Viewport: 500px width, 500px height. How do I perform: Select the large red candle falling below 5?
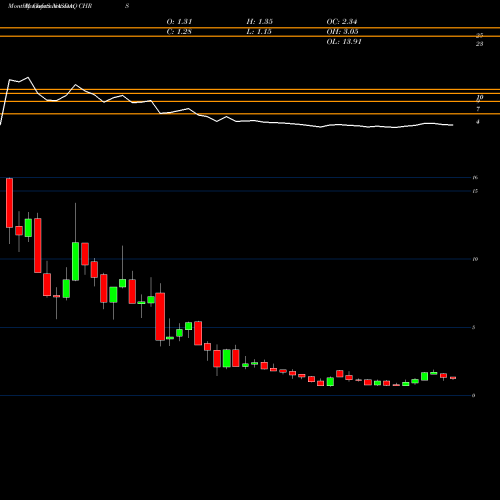(x=160, y=316)
